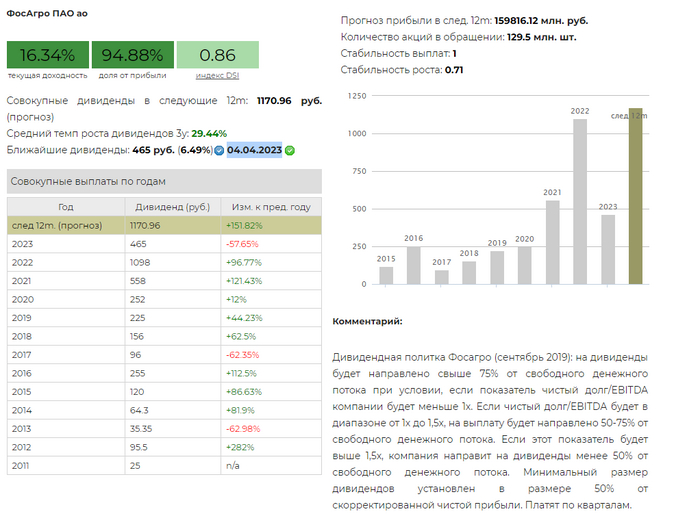Select the highlighted date 04.04.2023
Viewport: 700px width, 529px height.
point(254,150)
